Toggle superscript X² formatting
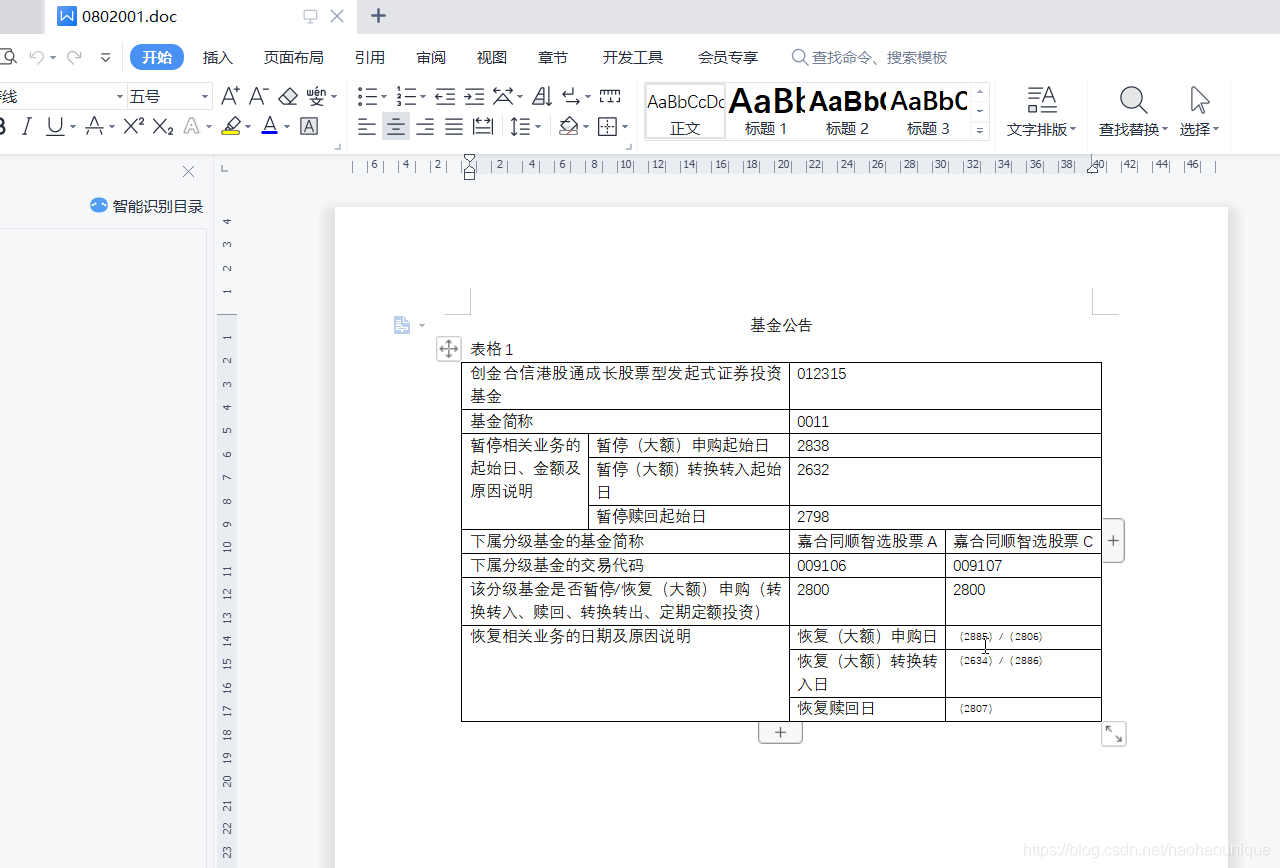The image size is (1280, 868). coord(134,126)
